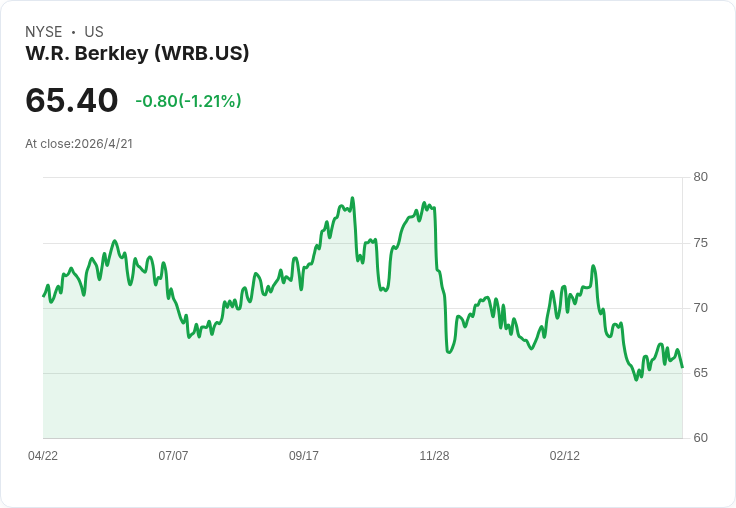736x508 pixels.
Task: Click the -0.80(-1.21%) price change
Action: click(188, 101)
